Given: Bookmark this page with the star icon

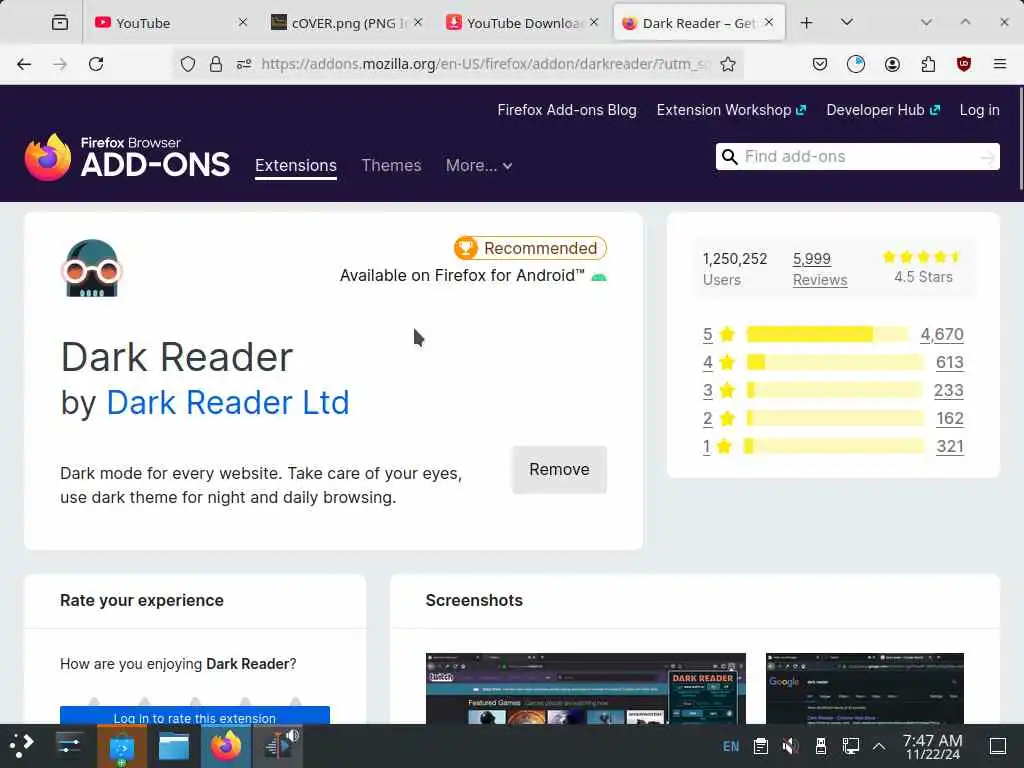Looking at the screenshot, I should (x=728, y=64).
